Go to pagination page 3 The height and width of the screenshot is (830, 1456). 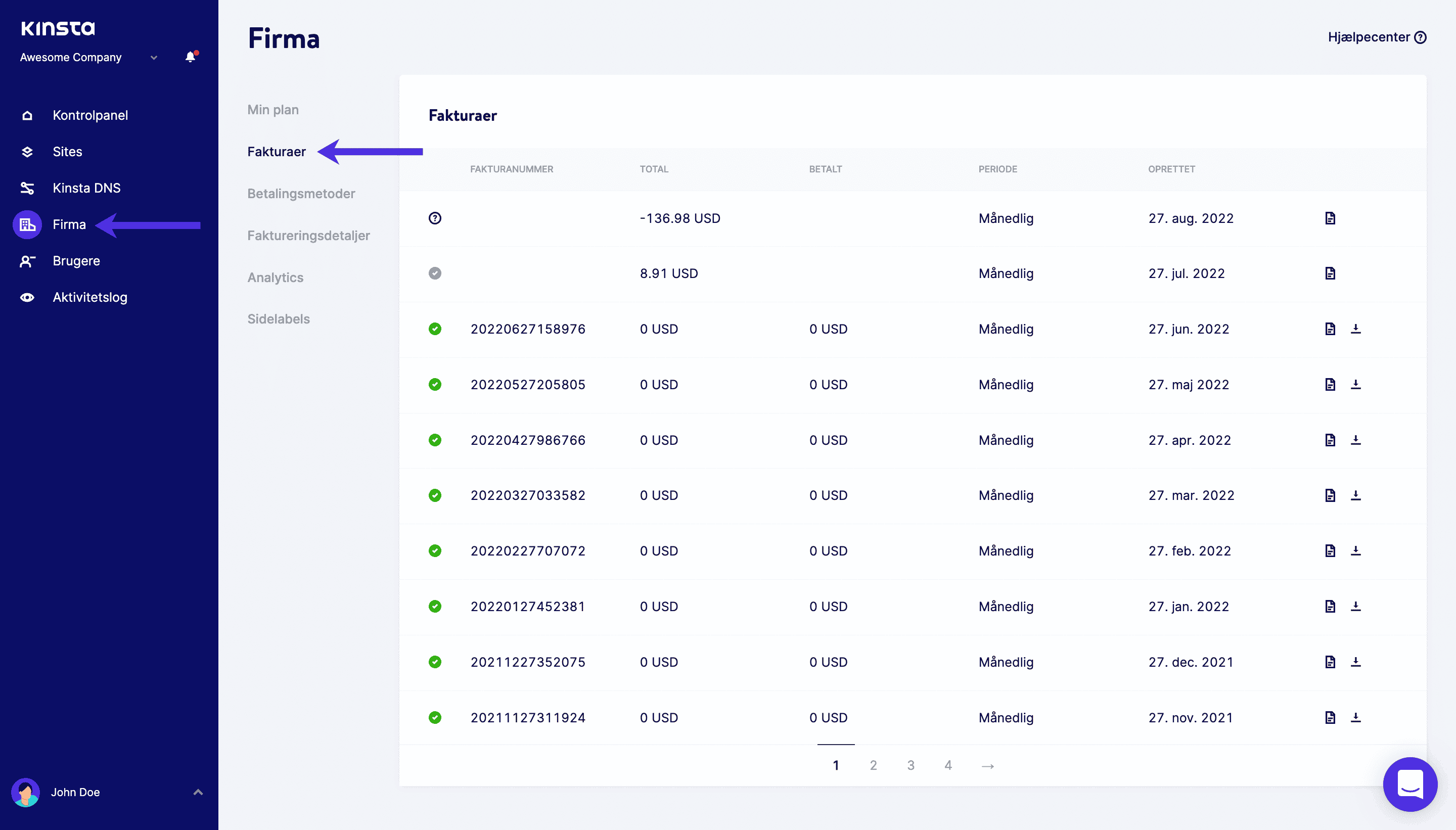coord(911,765)
